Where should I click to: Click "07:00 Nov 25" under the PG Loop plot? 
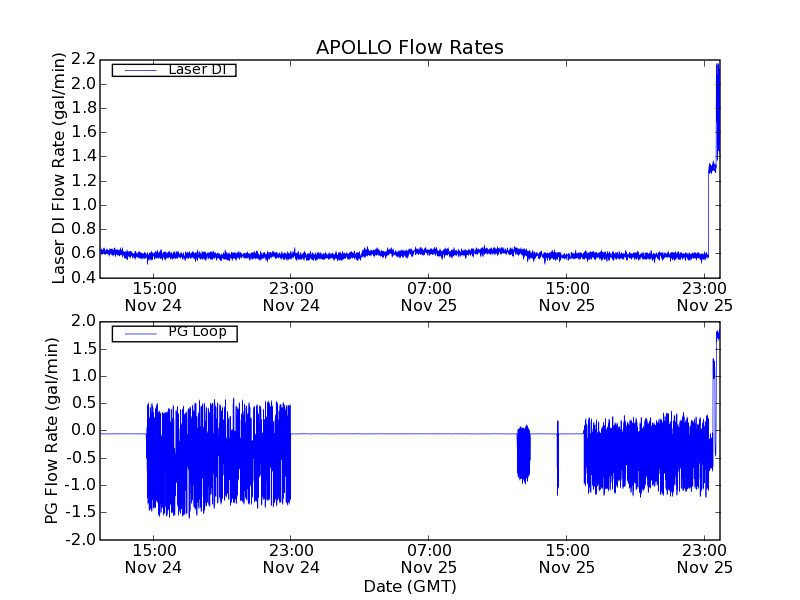[x=429, y=559]
